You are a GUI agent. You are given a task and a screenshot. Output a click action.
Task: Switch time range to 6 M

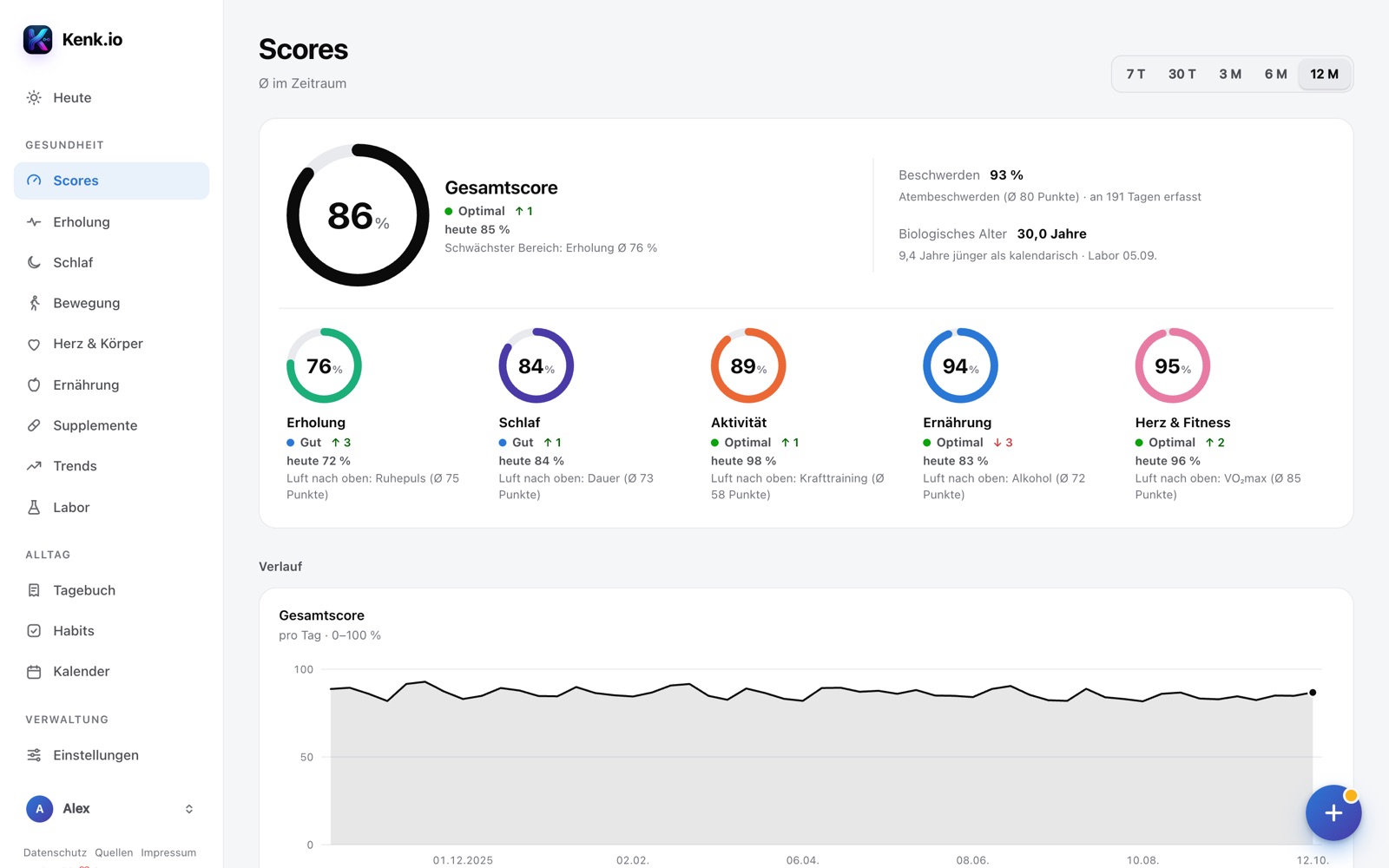(x=1275, y=74)
